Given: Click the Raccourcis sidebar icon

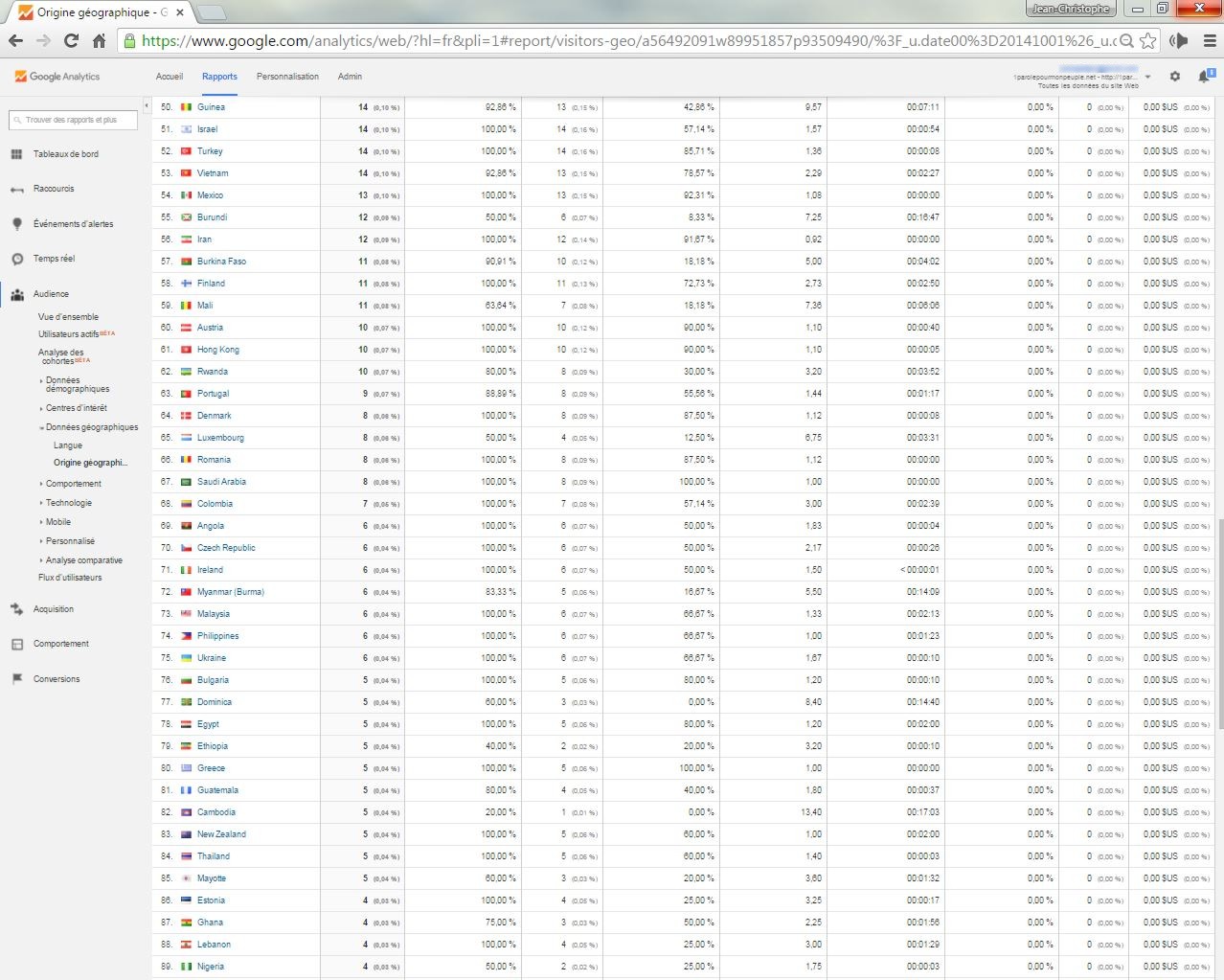Looking at the screenshot, I should (16, 190).
